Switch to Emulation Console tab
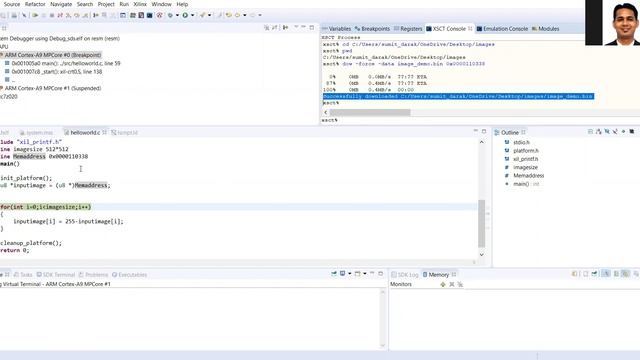This screenshot has height=360, width=640. click(502, 29)
